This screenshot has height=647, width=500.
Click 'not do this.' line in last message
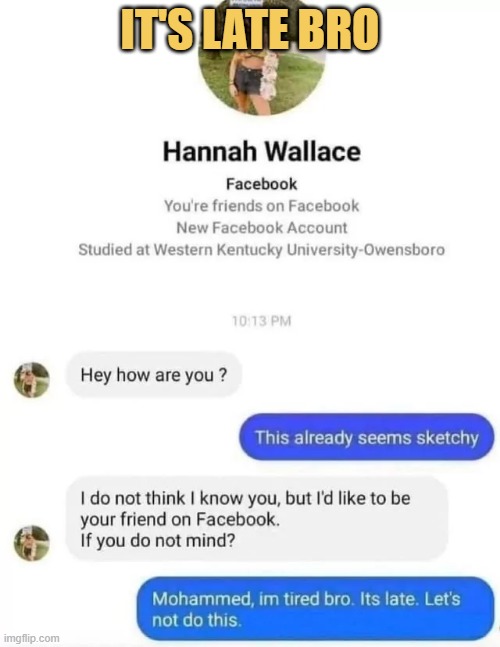pyautogui.click(x=197, y=620)
